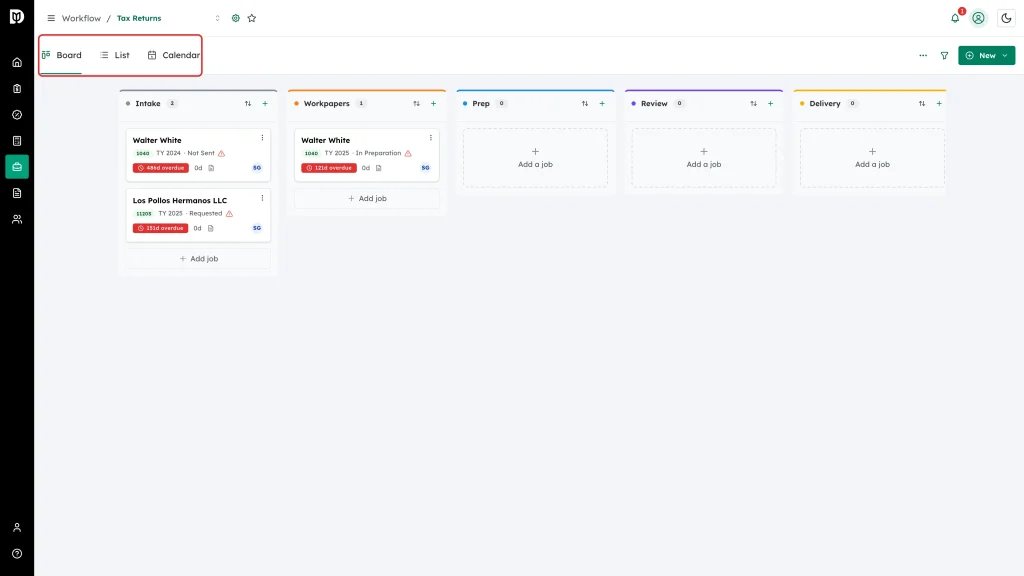
Task: Sort the Review column
Action: (754, 103)
